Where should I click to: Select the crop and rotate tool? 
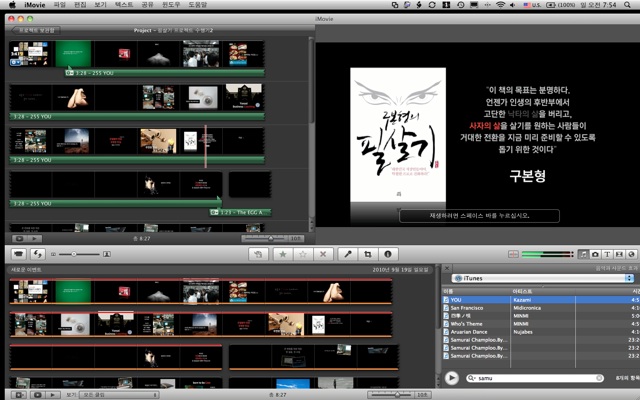(368, 254)
